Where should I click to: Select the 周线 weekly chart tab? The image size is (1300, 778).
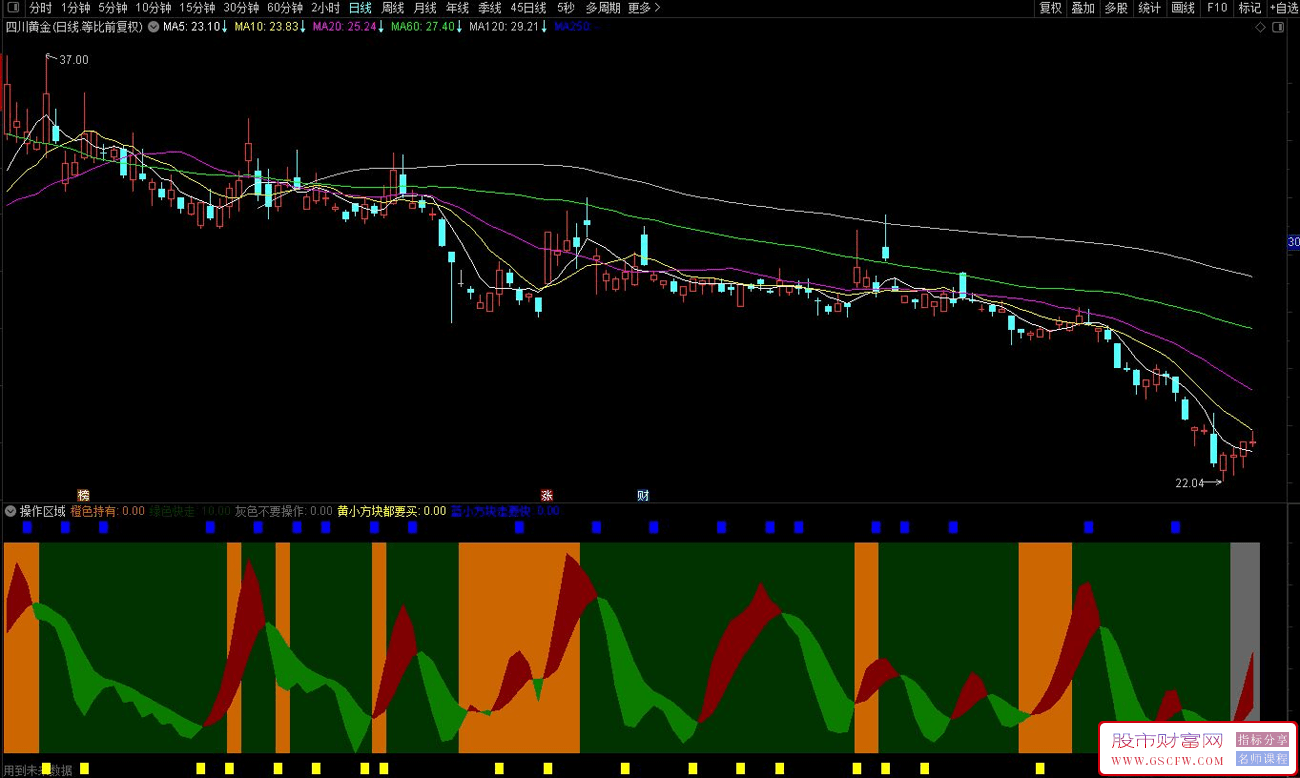(x=392, y=8)
